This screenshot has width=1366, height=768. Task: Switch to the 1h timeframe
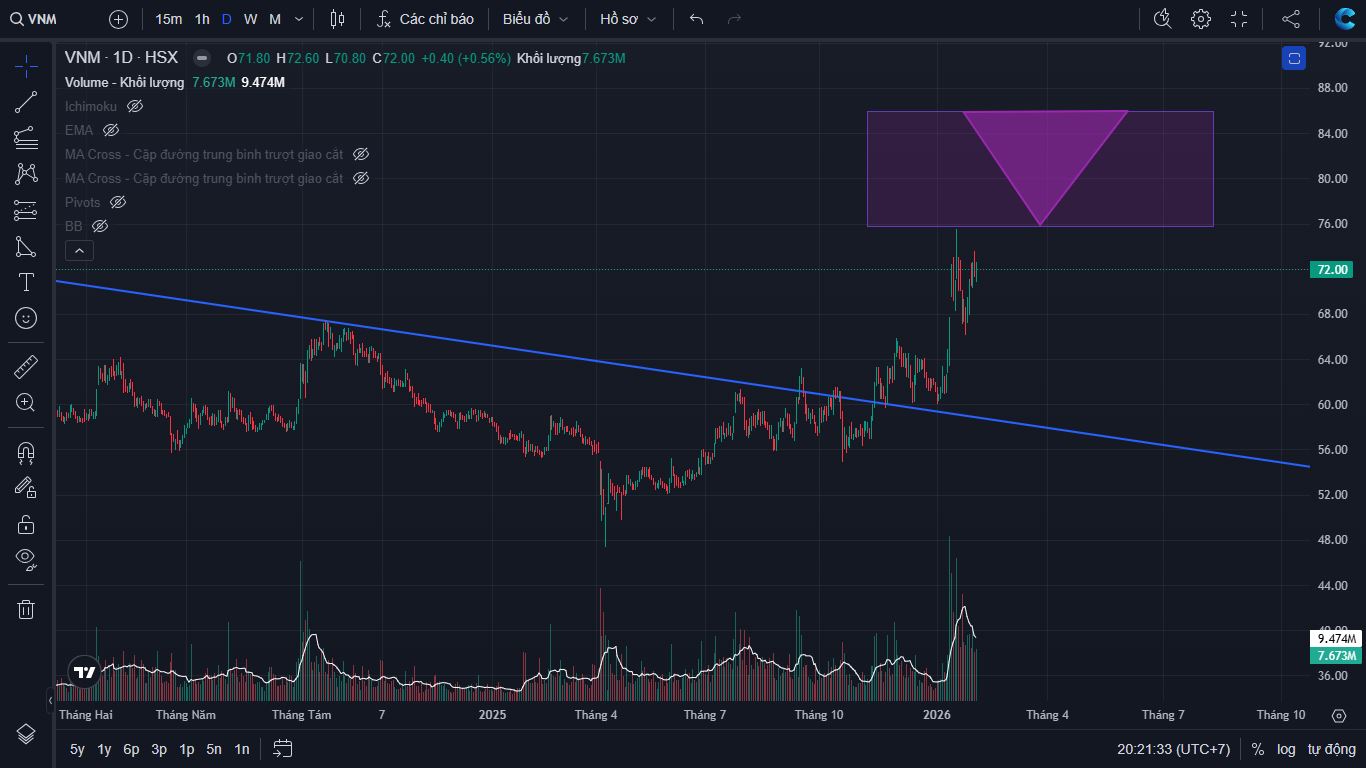[x=202, y=19]
